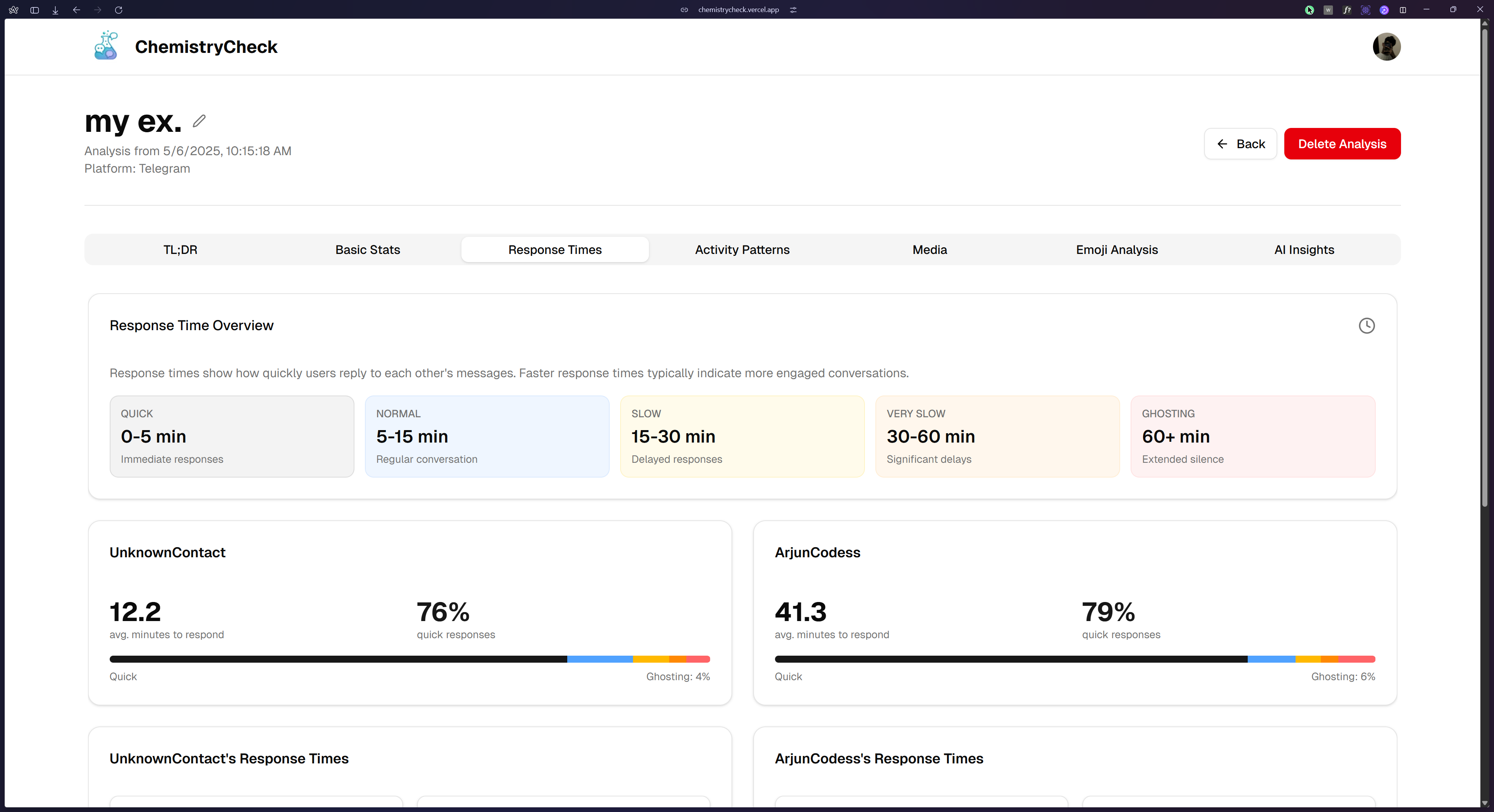The image size is (1494, 812).
Task: Toggle the browser sidebar panel icon
Action: [x=34, y=10]
